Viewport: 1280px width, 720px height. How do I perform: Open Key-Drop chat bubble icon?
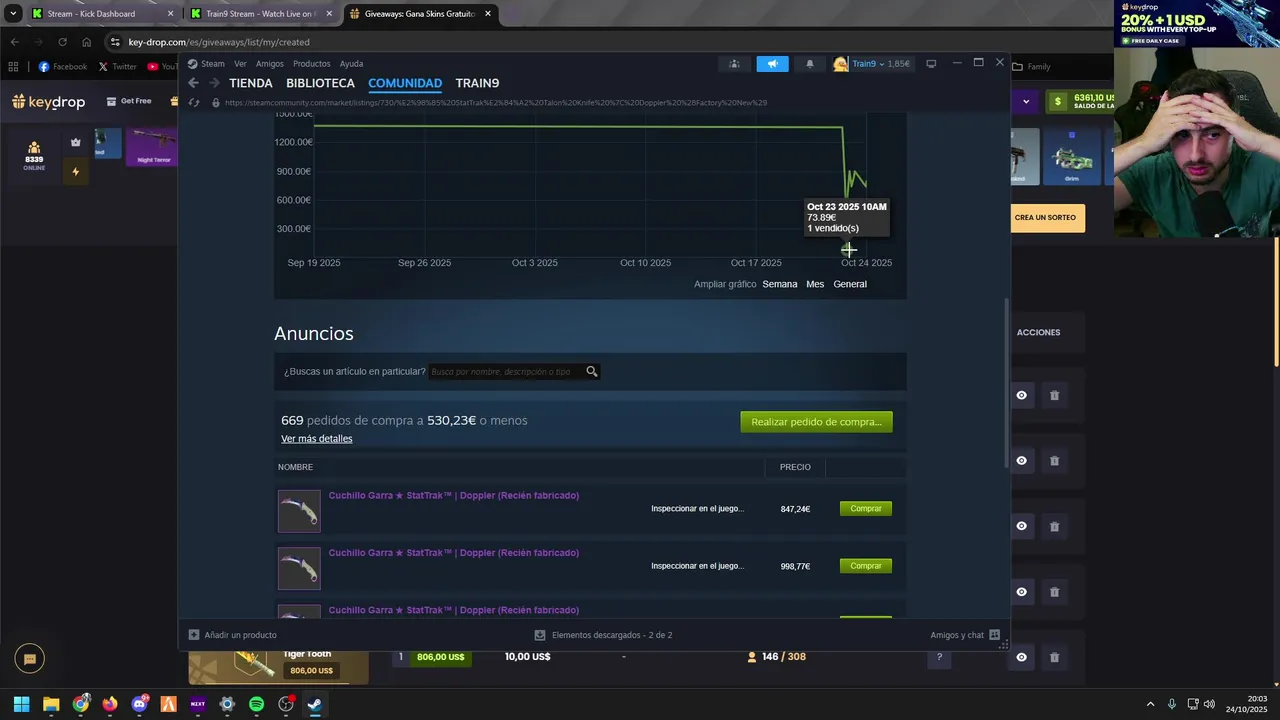30,659
